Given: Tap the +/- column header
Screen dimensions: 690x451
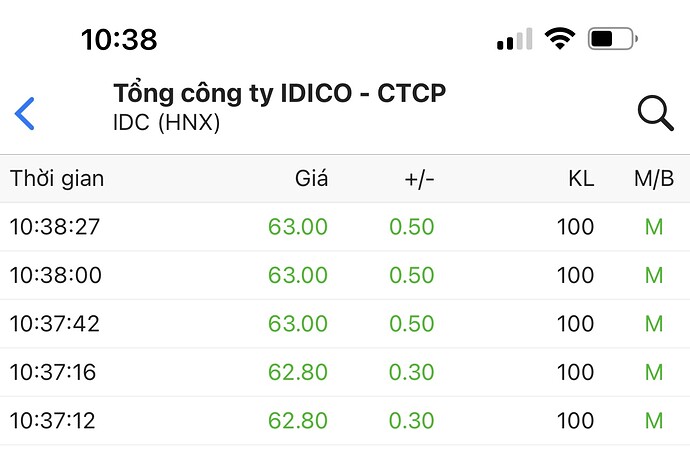Looking at the screenshot, I should [x=419, y=179].
